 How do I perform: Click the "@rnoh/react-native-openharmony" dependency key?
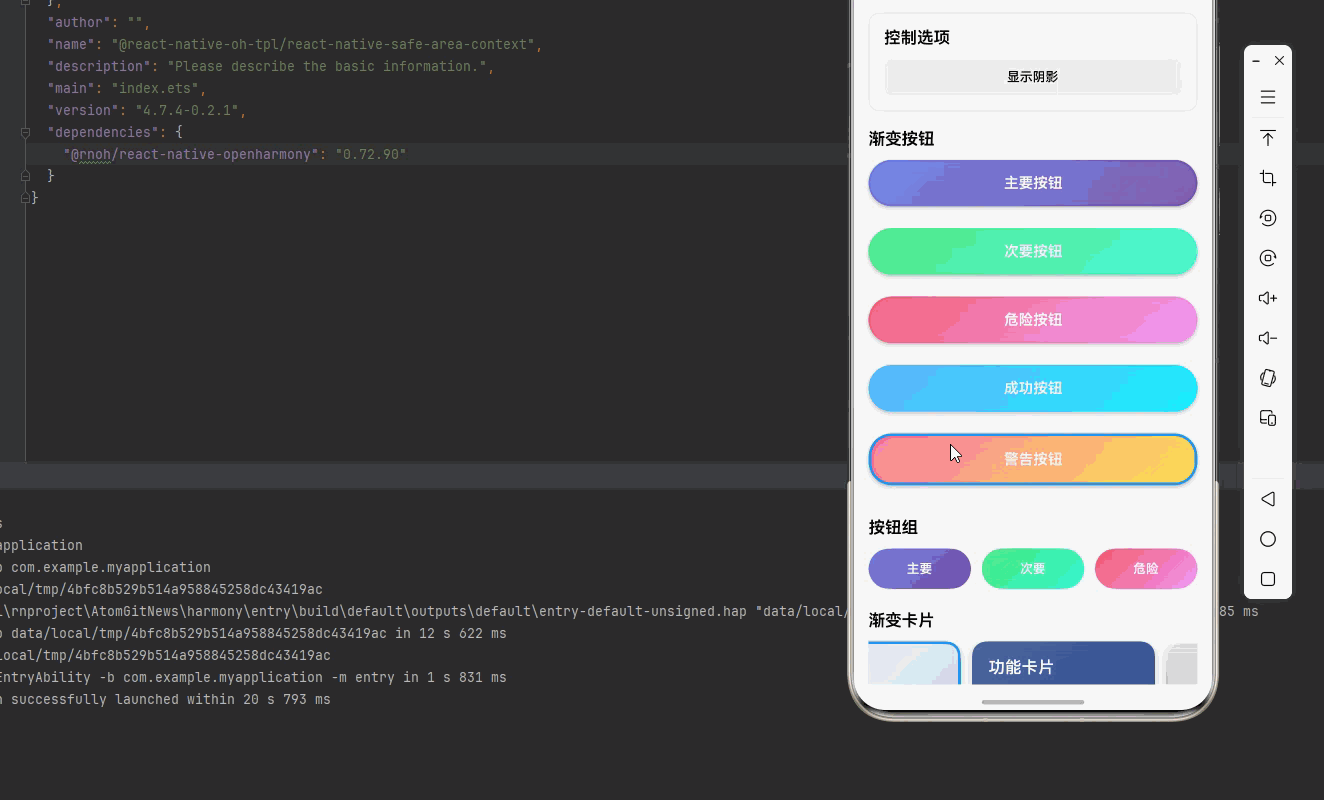coord(192,154)
